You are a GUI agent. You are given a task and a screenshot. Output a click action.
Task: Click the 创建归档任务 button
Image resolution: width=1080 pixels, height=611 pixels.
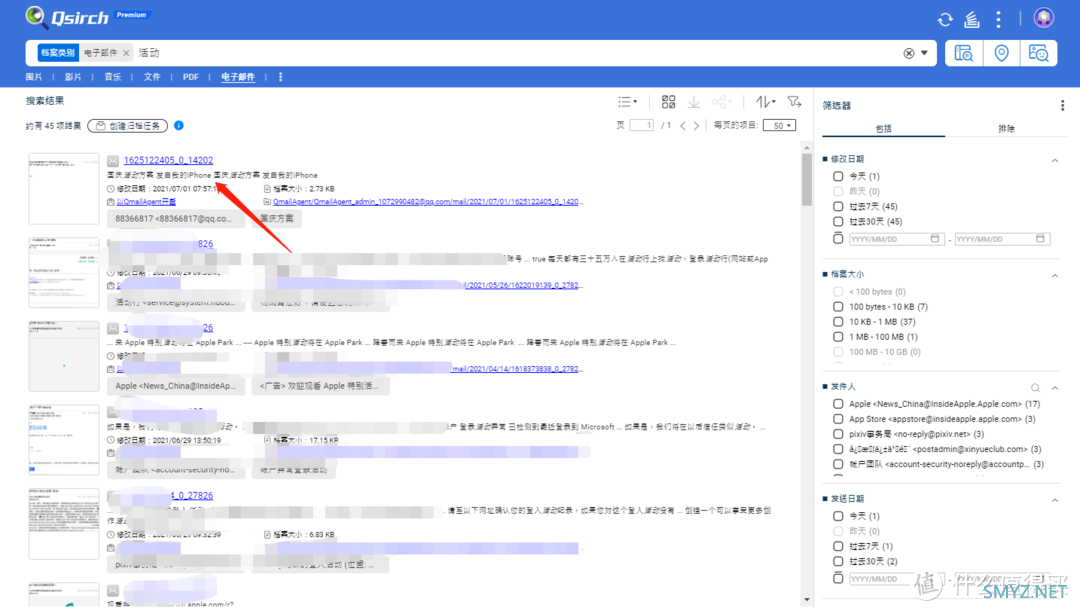(128, 126)
